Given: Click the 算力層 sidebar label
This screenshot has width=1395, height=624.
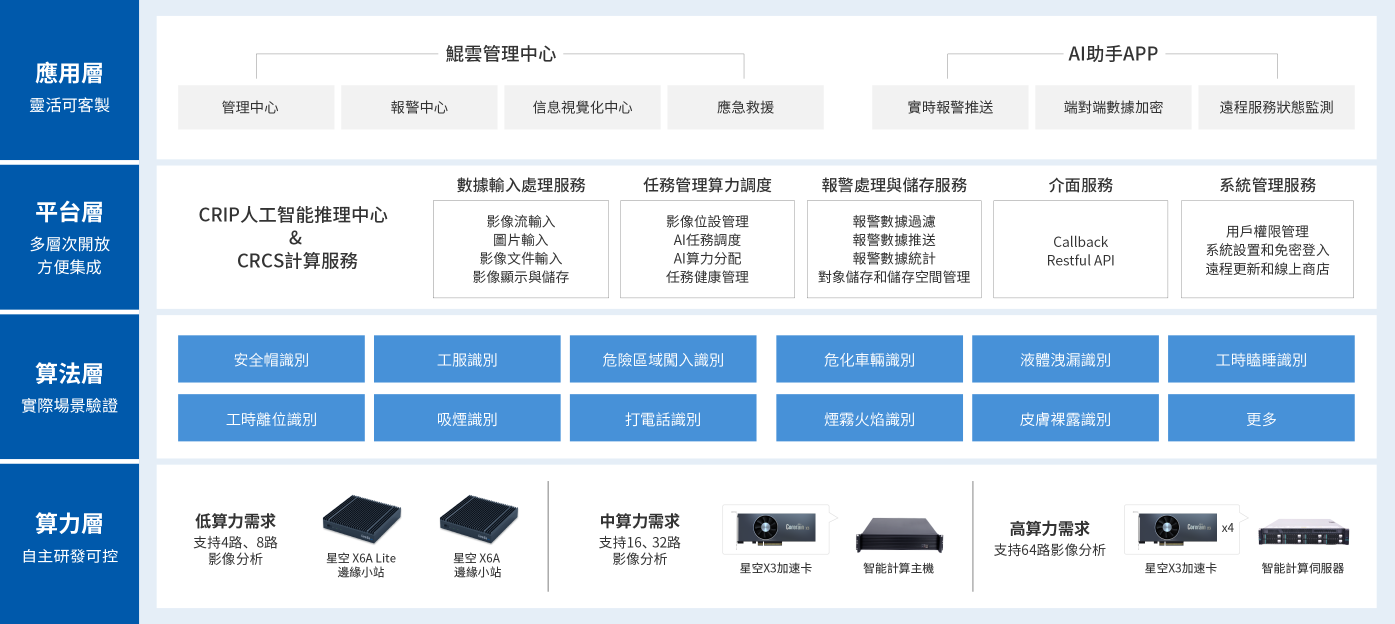Looking at the screenshot, I should (x=69, y=523).
